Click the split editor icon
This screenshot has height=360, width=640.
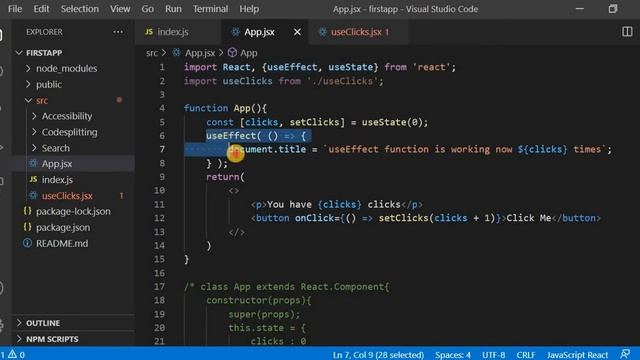627,31
